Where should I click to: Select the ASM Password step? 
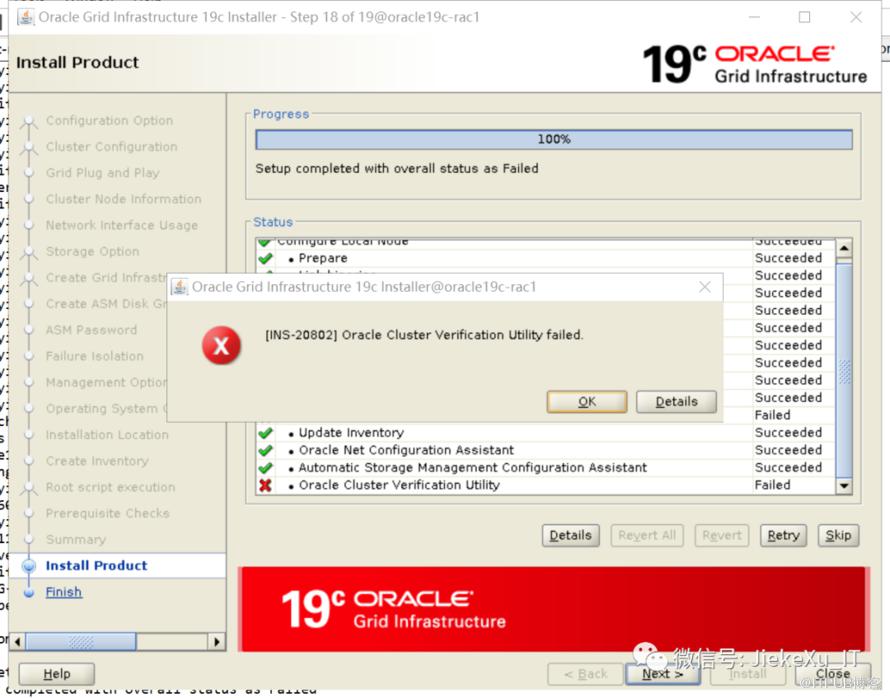91,330
